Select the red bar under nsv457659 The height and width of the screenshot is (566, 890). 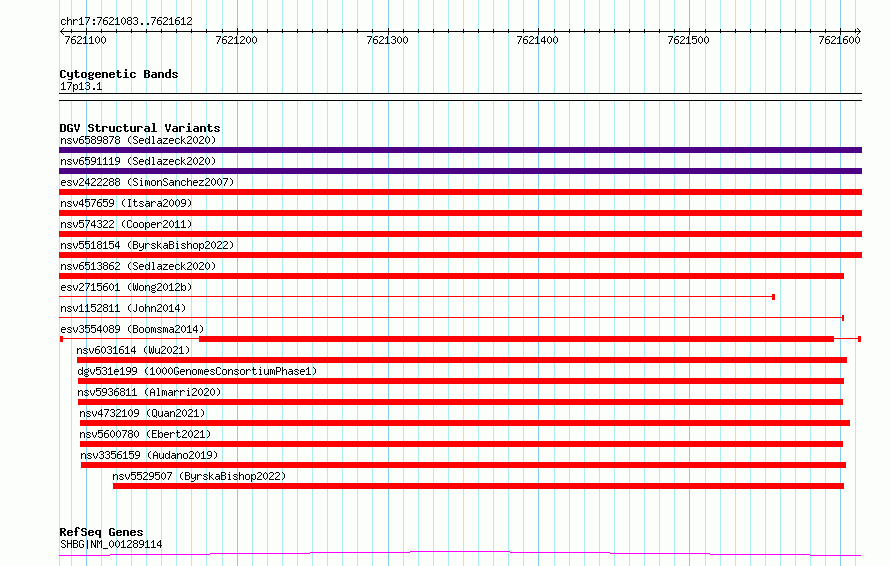pyautogui.click(x=460, y=213)
